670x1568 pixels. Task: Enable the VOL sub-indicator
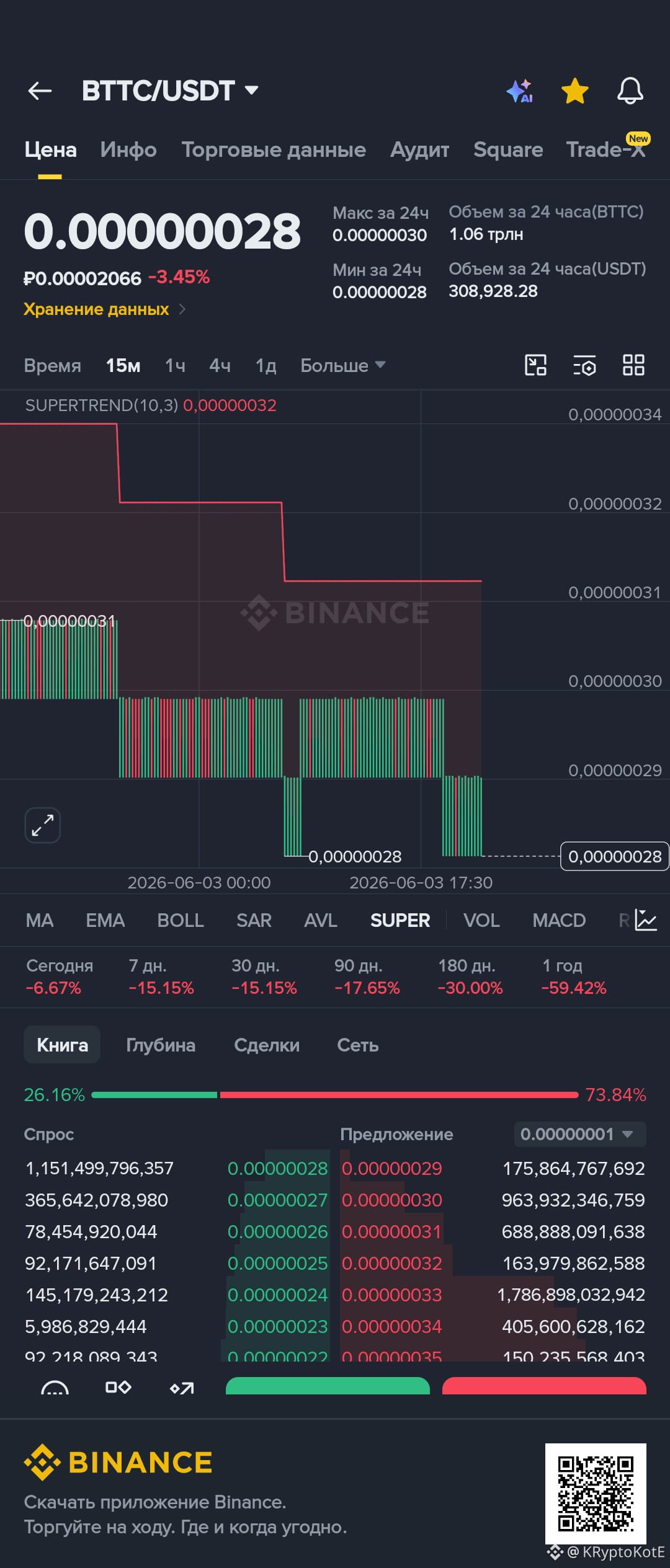[x=481, y=920]
